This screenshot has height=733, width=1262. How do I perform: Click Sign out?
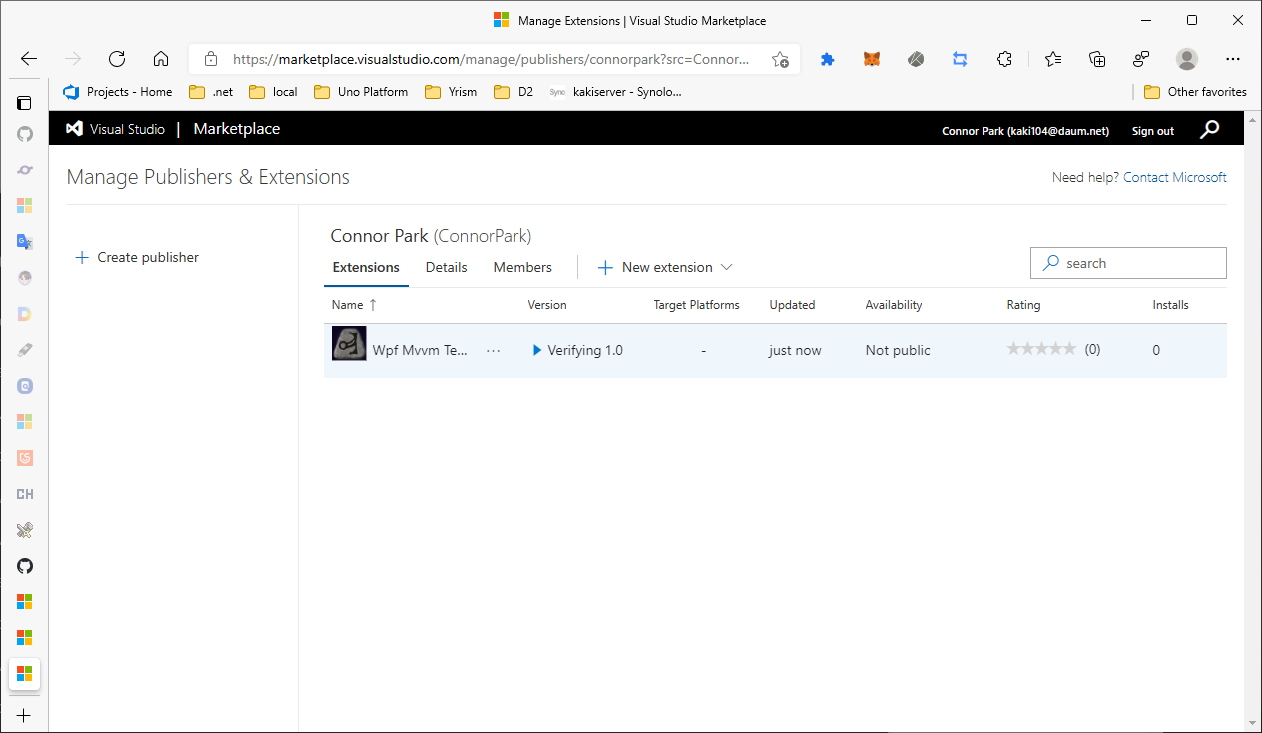1153,131
